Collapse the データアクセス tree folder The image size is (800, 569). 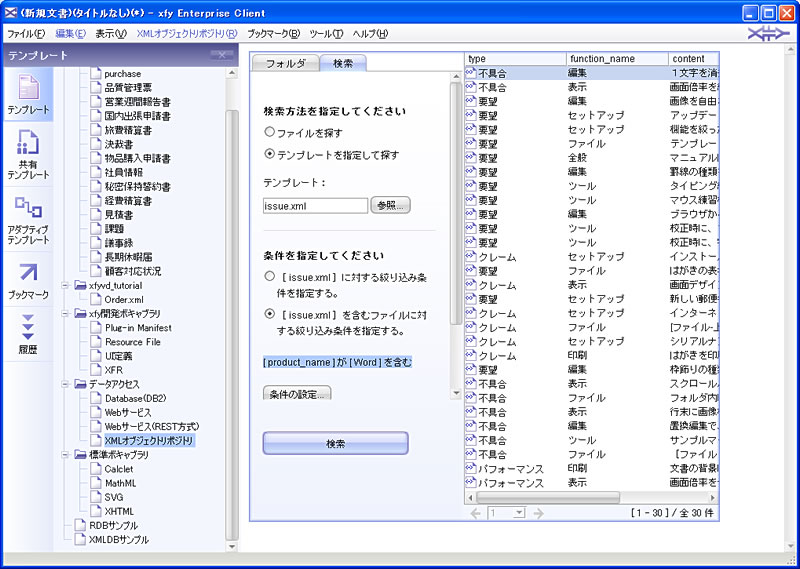67,384
